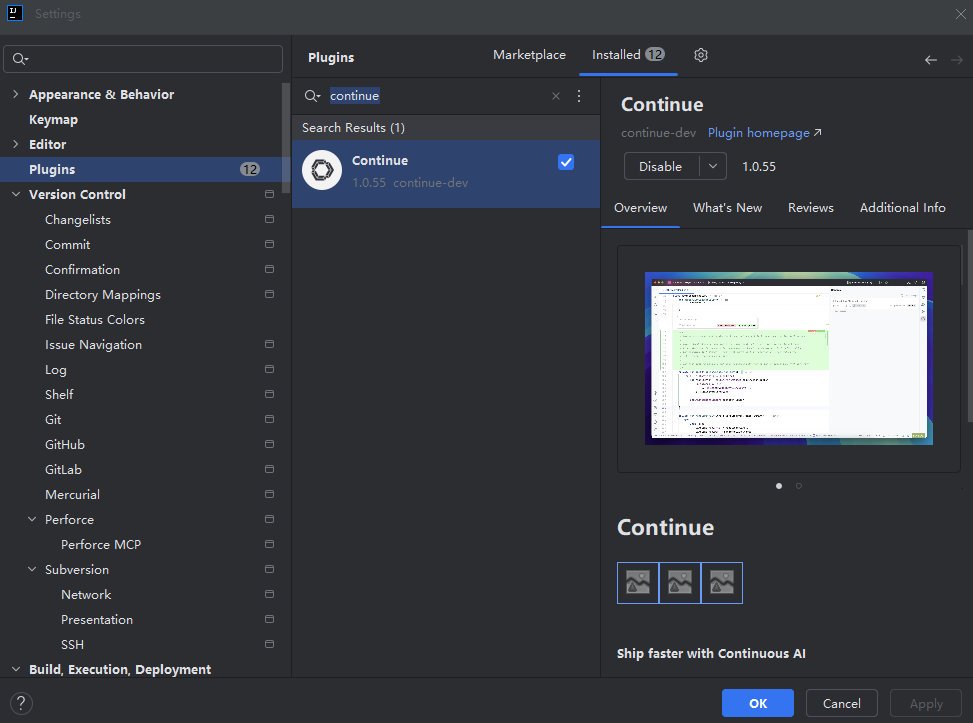The height and width of the screenshot is (723, 973).
Task: Collapse the Version Control tree node
Action: coord(15,195)
